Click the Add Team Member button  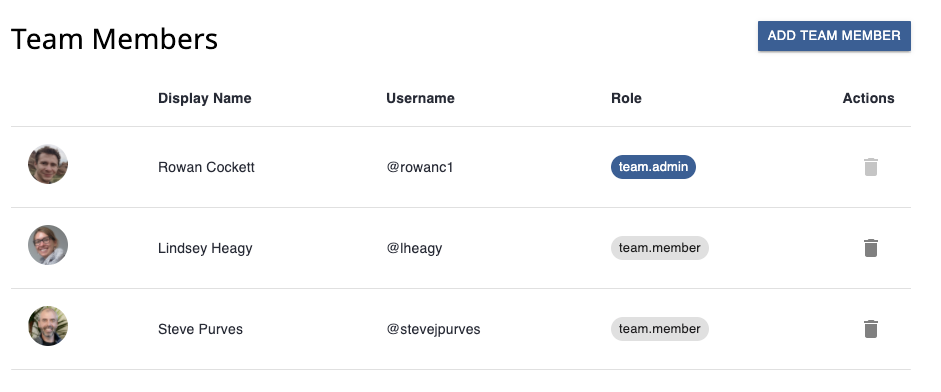[x=834, y=36]
